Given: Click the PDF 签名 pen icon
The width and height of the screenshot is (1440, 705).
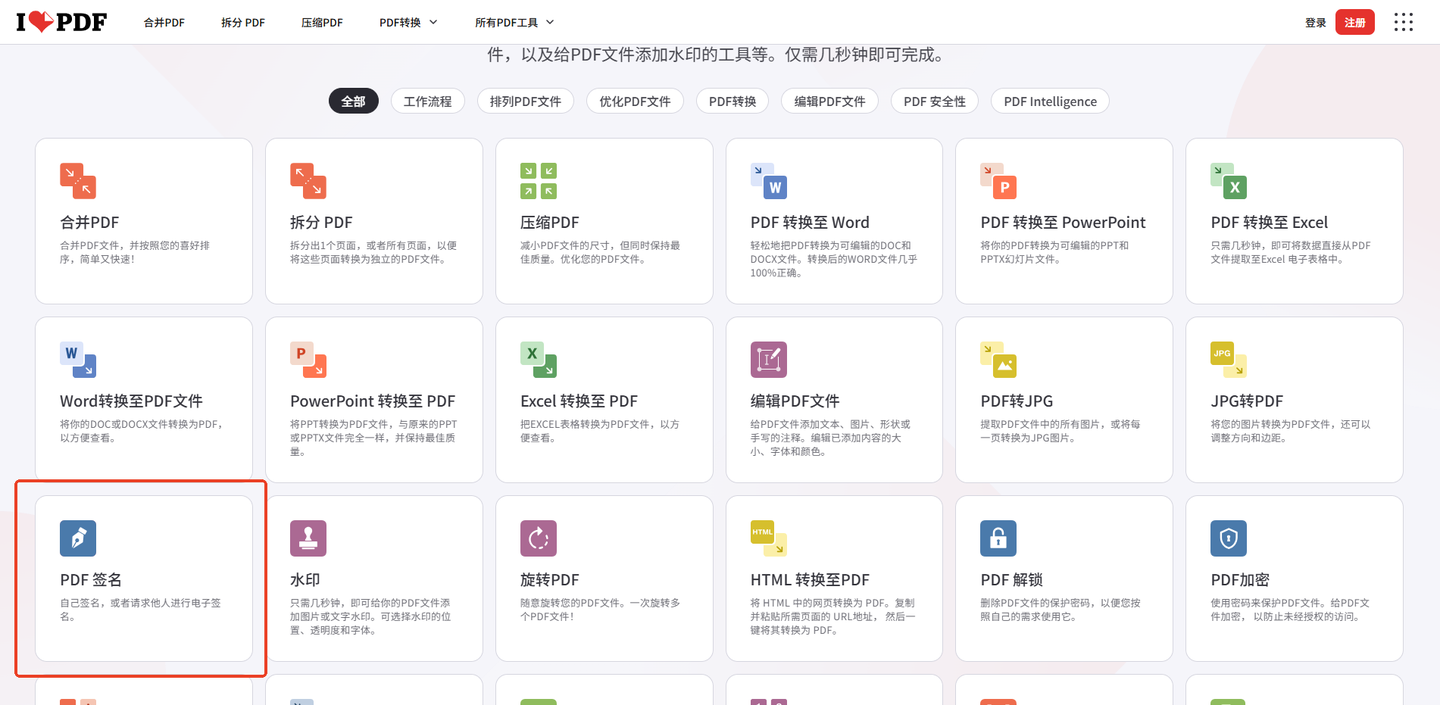Looking at the screenshot, I should [78, 538].
